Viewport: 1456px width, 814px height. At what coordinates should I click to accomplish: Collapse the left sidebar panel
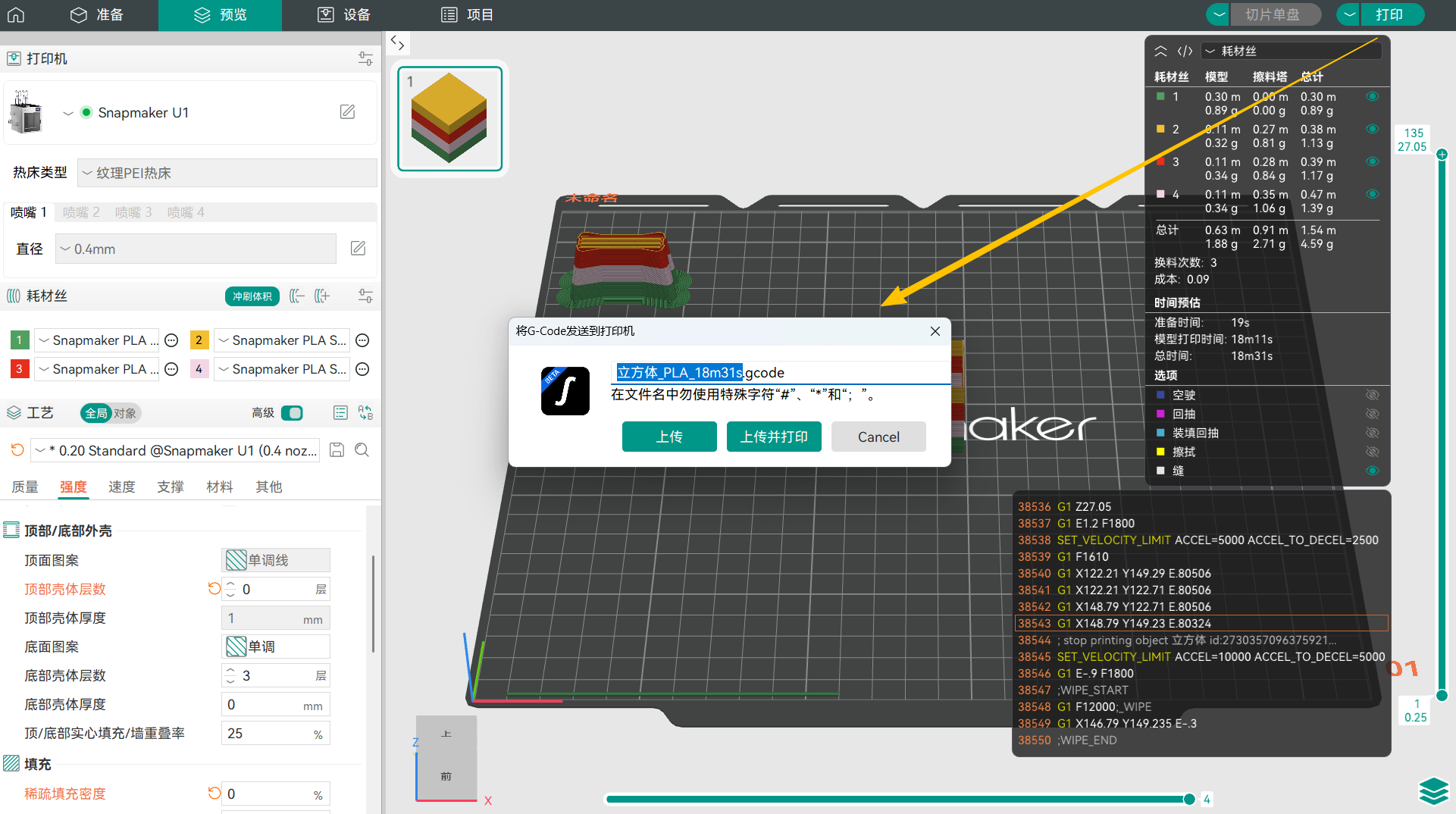397,42
